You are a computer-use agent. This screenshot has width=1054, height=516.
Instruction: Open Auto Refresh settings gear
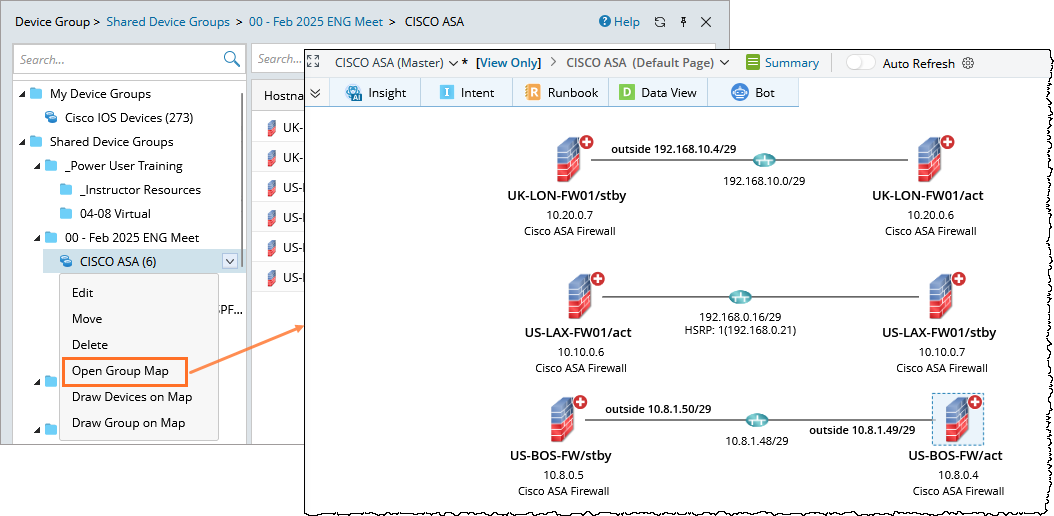pos(968,63)
